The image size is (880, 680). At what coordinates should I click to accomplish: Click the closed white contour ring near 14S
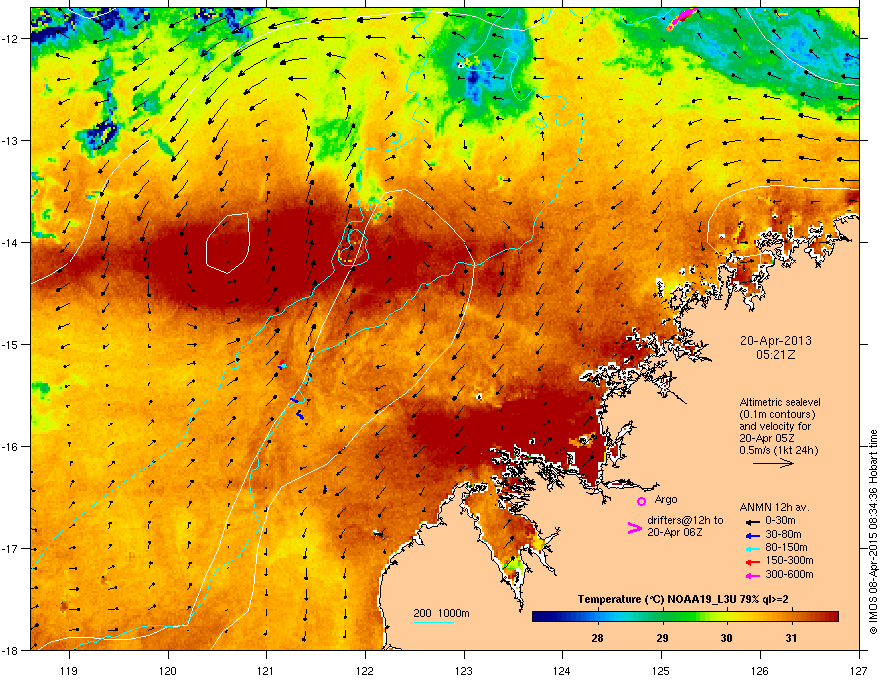(227, 243)
